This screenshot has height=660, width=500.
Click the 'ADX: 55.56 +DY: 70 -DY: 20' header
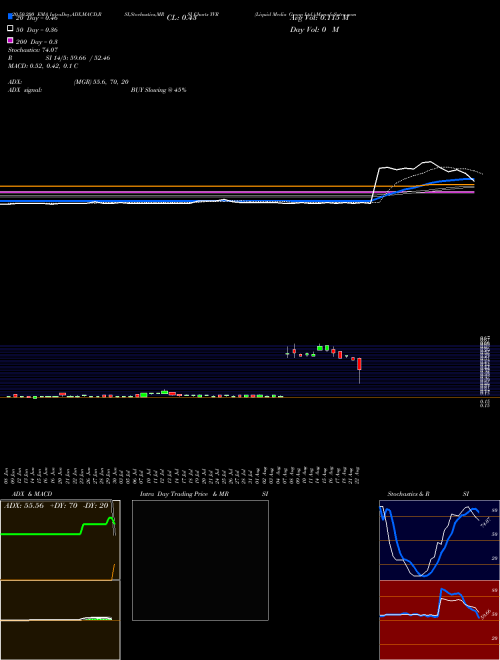point(56,506)
